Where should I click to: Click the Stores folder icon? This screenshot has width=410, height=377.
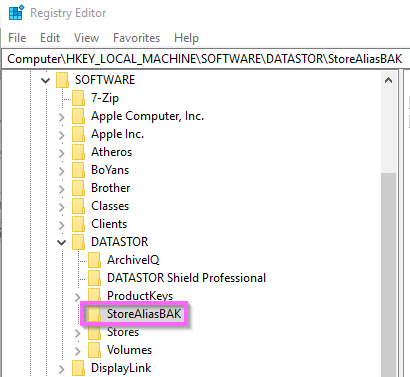pos(94,332)
